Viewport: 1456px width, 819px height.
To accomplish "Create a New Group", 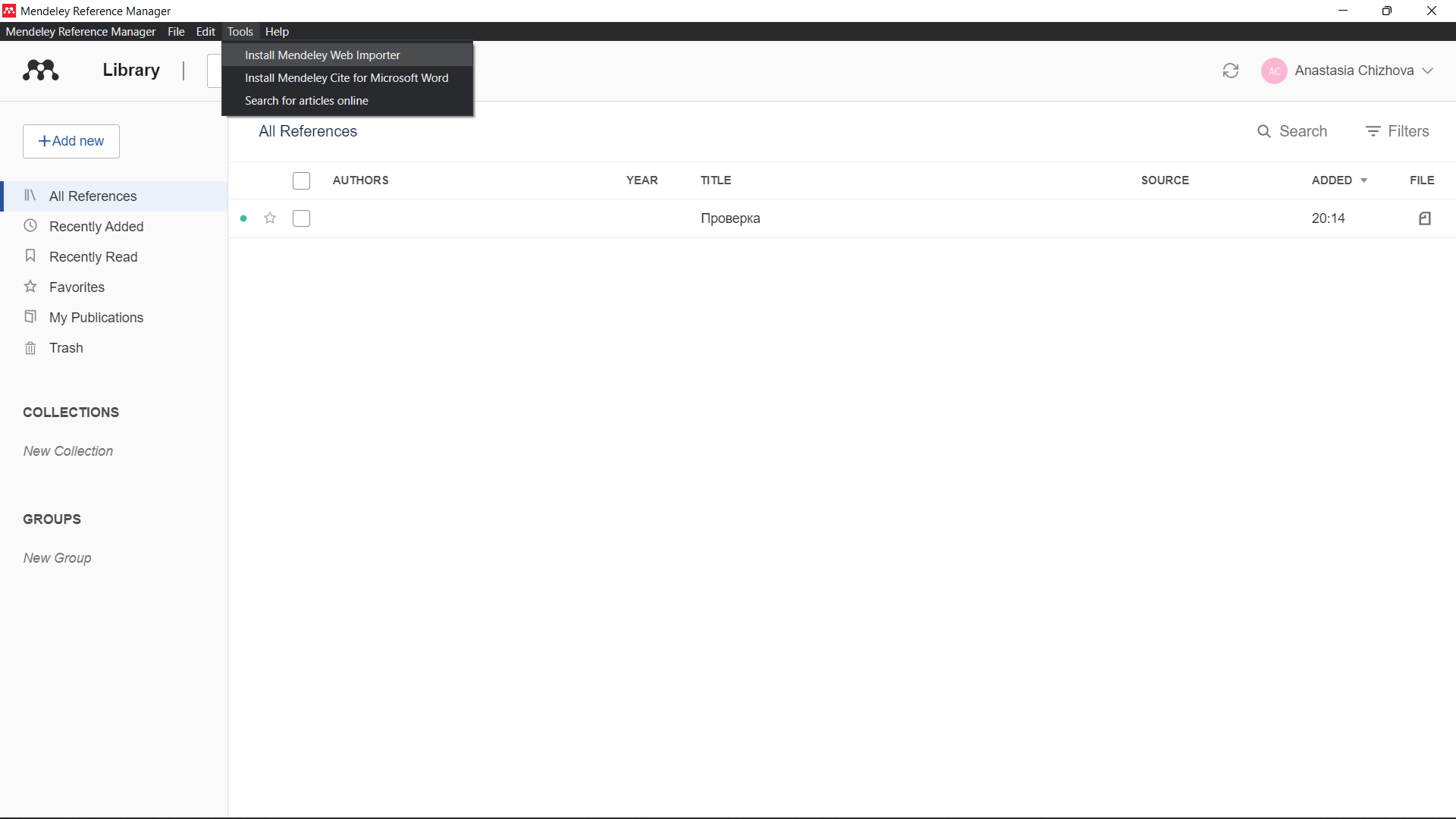I will tap(57, 558).
